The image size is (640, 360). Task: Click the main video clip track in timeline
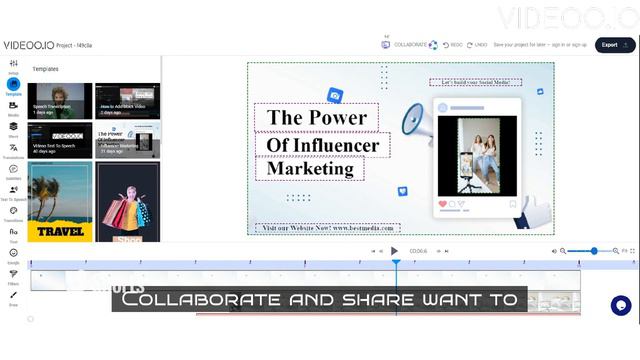click(x=305, y=280)
